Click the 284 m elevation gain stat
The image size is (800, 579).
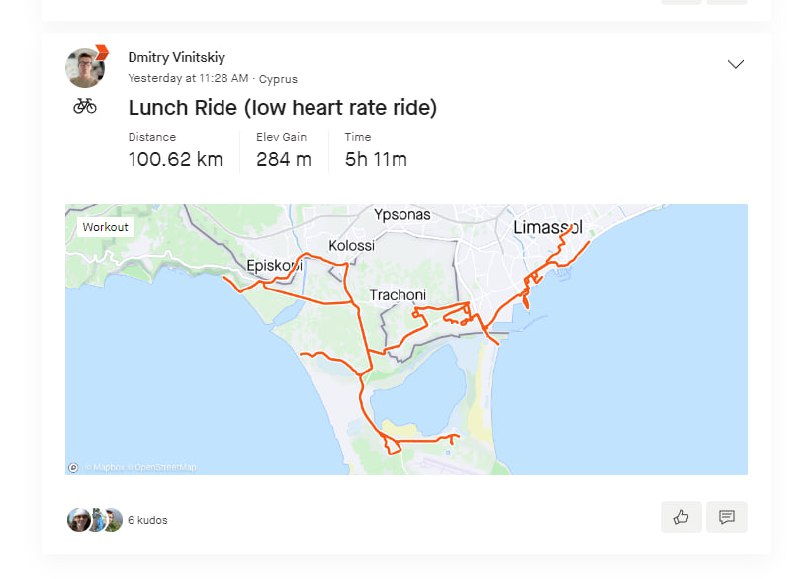284,159
